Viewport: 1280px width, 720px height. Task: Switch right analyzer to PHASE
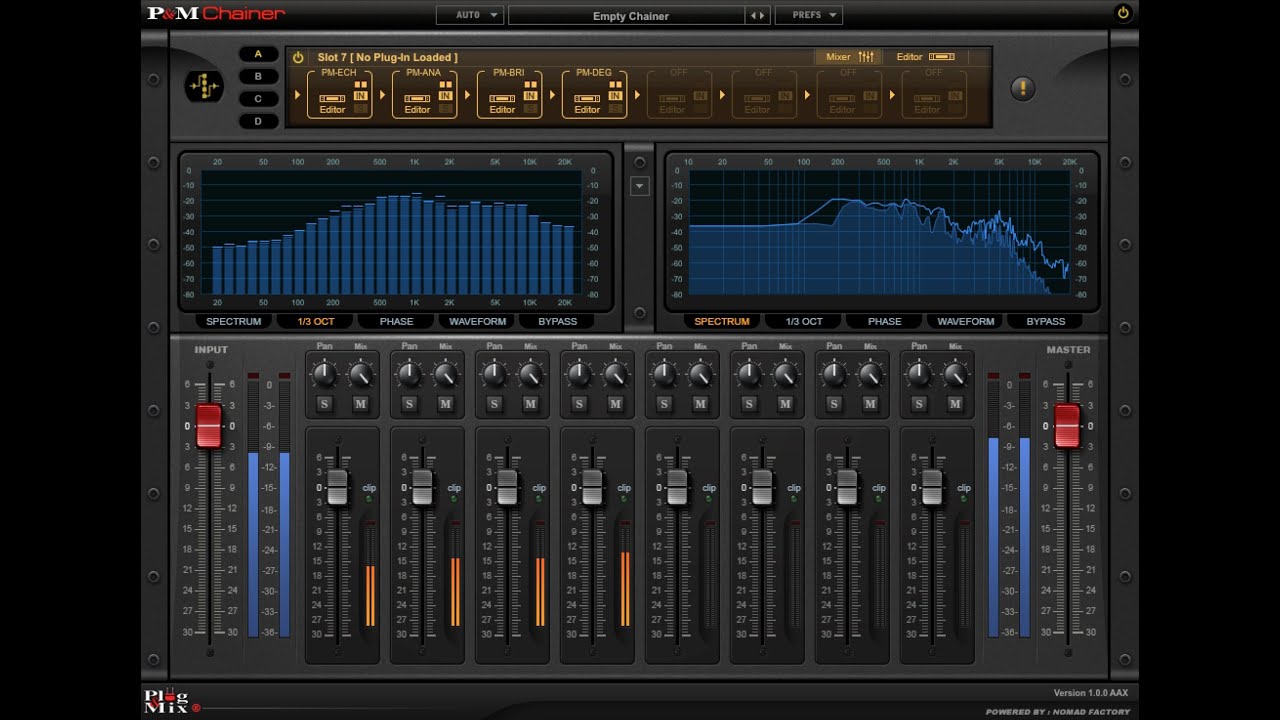click(884, 321)
